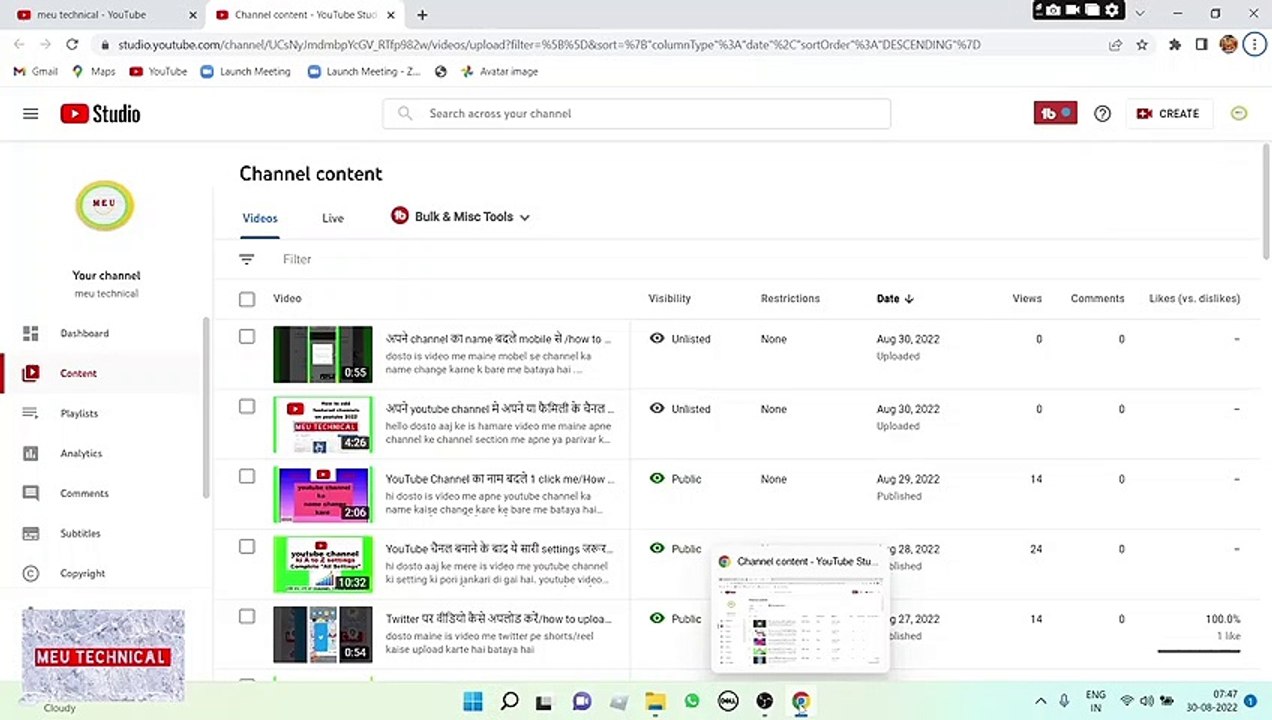Open WhatsApp from the taskbar
Image resolution: width=1272 pixels, height=720 pixels.
coord(691,701)
